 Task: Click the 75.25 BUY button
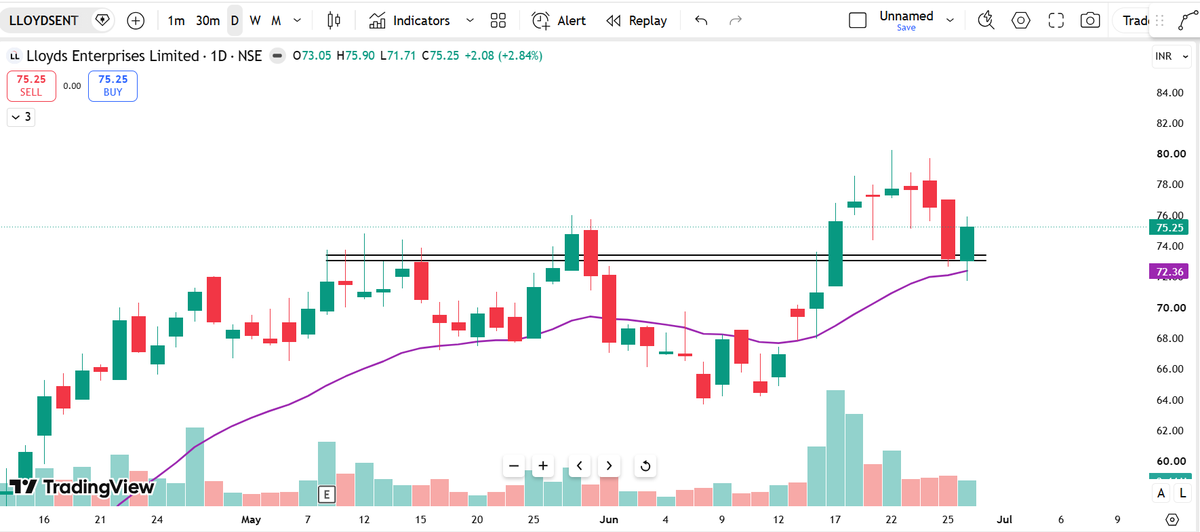tap(113, 85)
